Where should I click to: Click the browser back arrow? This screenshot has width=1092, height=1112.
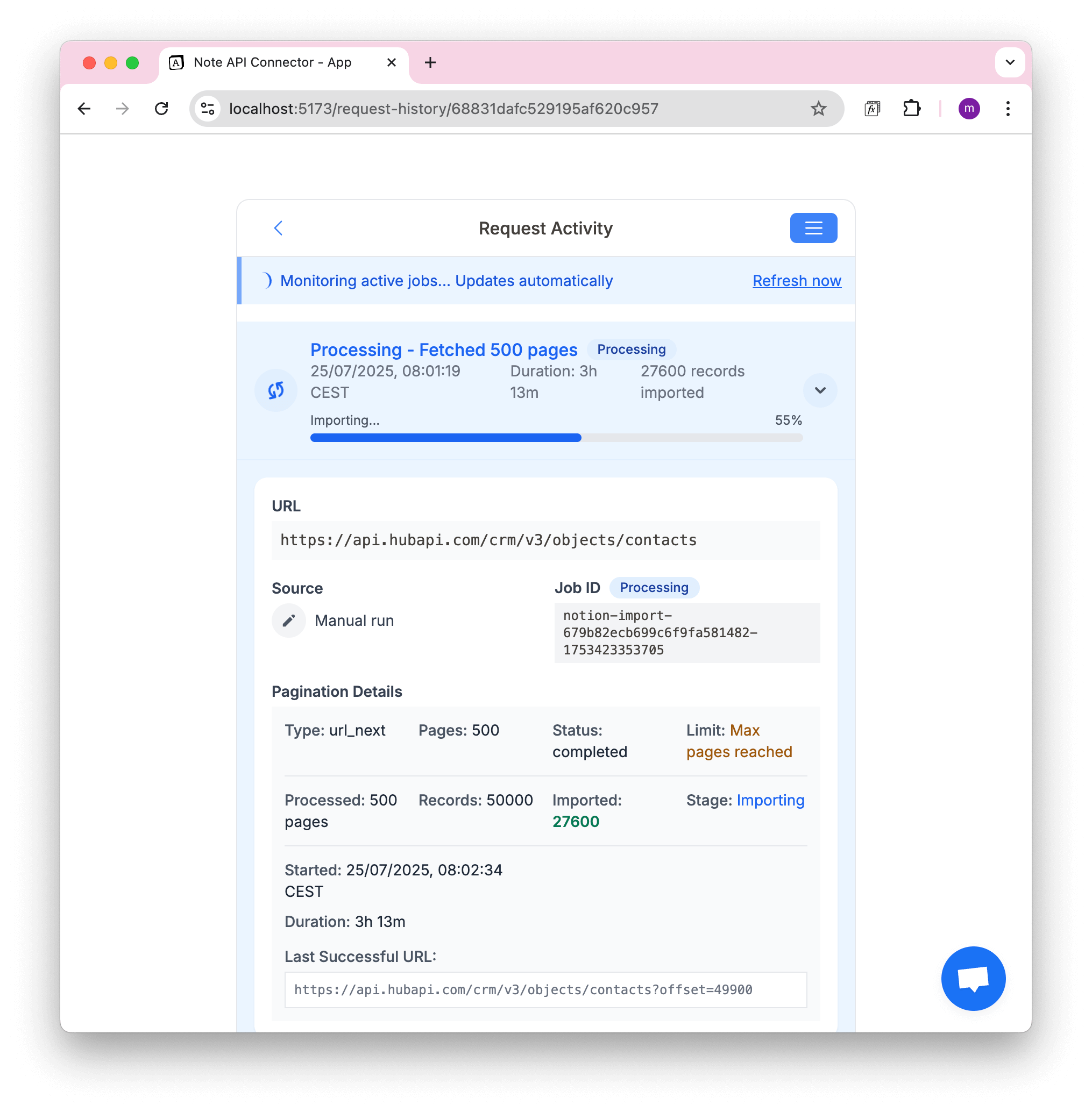[84, 108]
